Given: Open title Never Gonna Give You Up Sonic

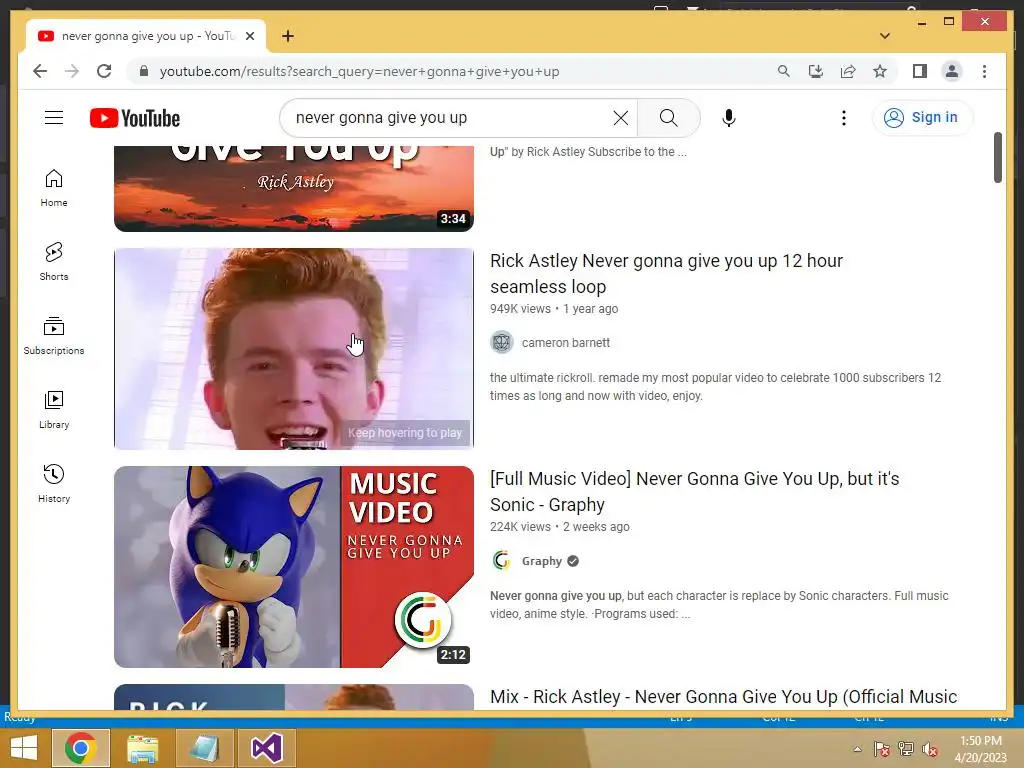Looking at the screenshot, I should [x=694, y=492].
